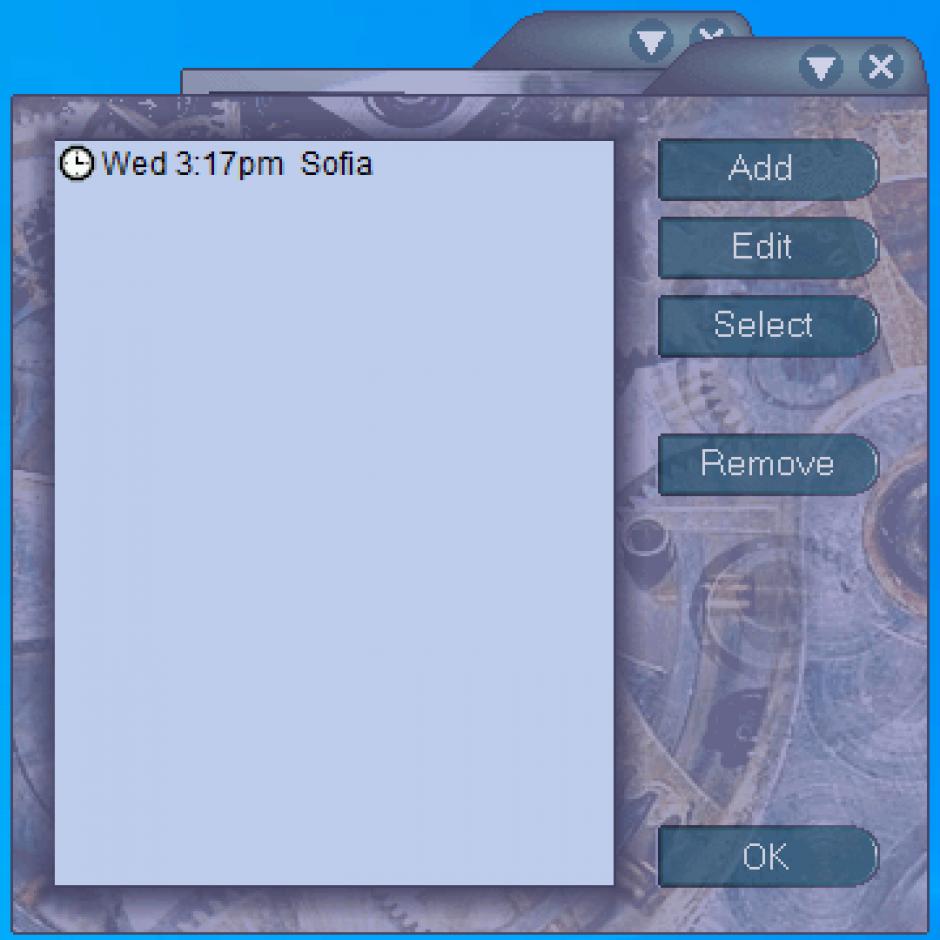The width and height of the screenshot is (940, 940).
Task: Click the triangle icon on the rear window
Action: (x=651, y=41)
